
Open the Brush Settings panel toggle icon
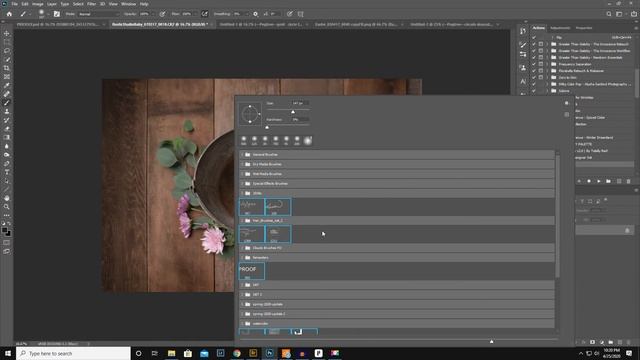57,14
